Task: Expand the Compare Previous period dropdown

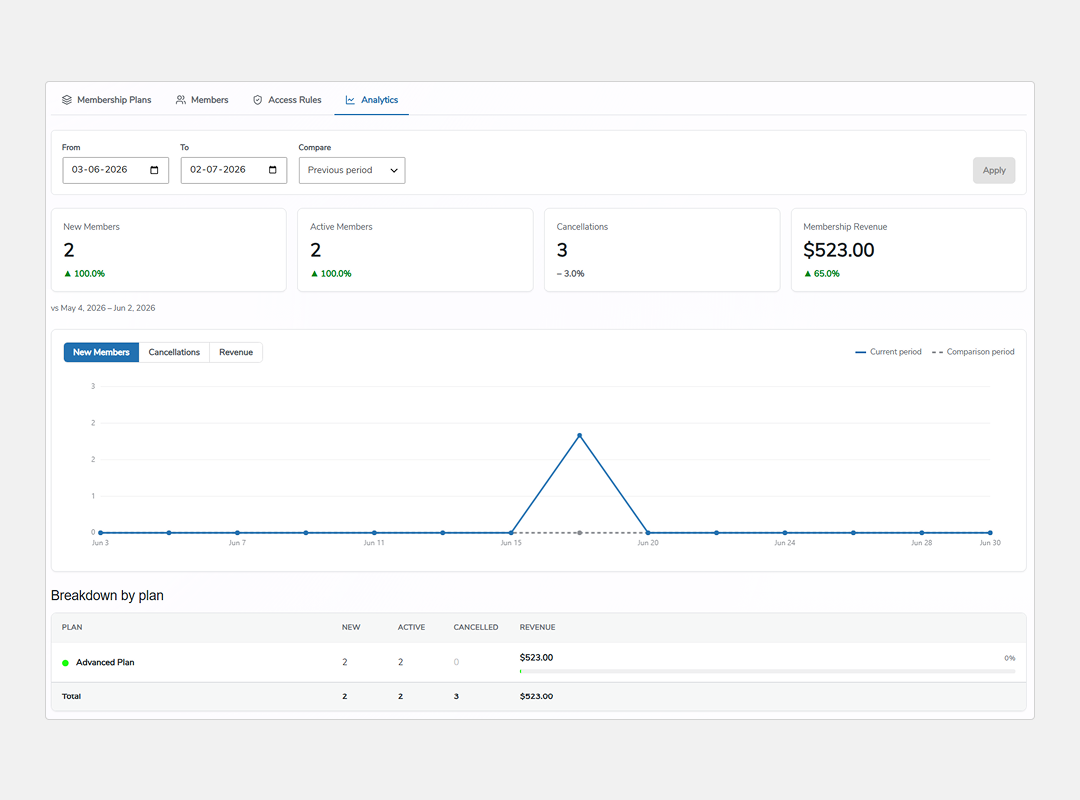Action: (x=352, y=170)
